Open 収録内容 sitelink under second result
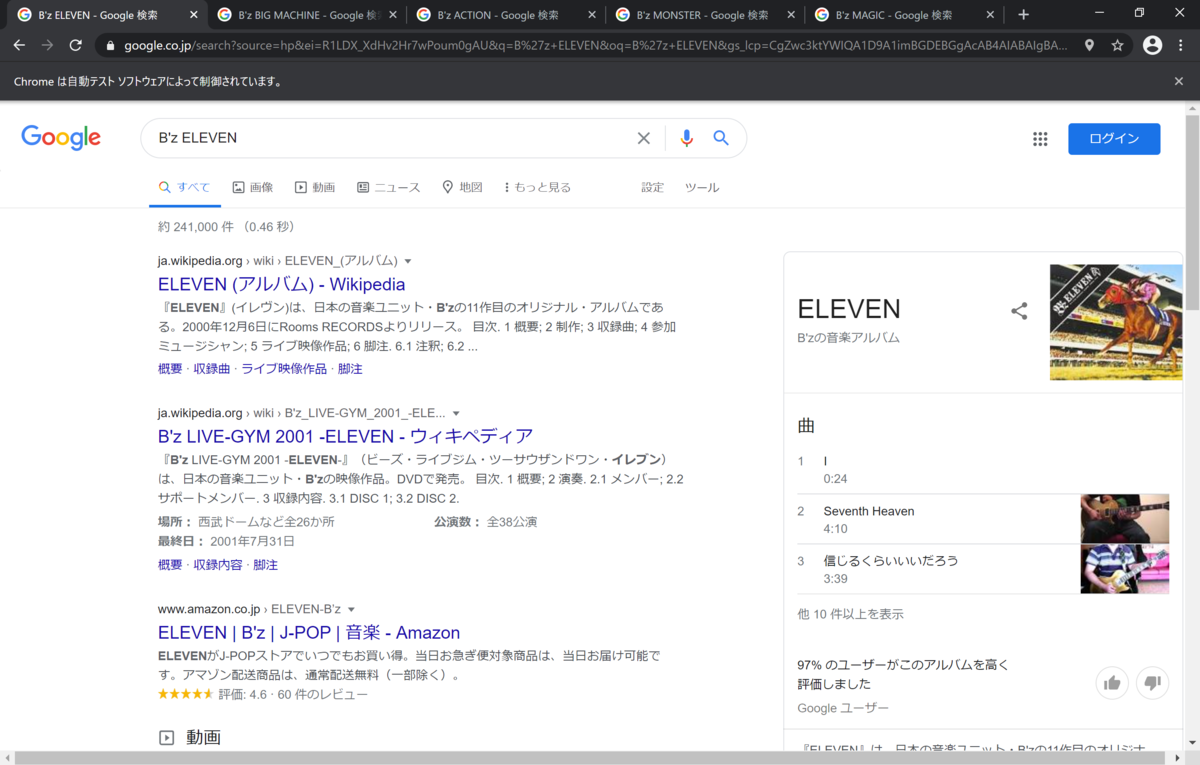 tap(218, 565)
